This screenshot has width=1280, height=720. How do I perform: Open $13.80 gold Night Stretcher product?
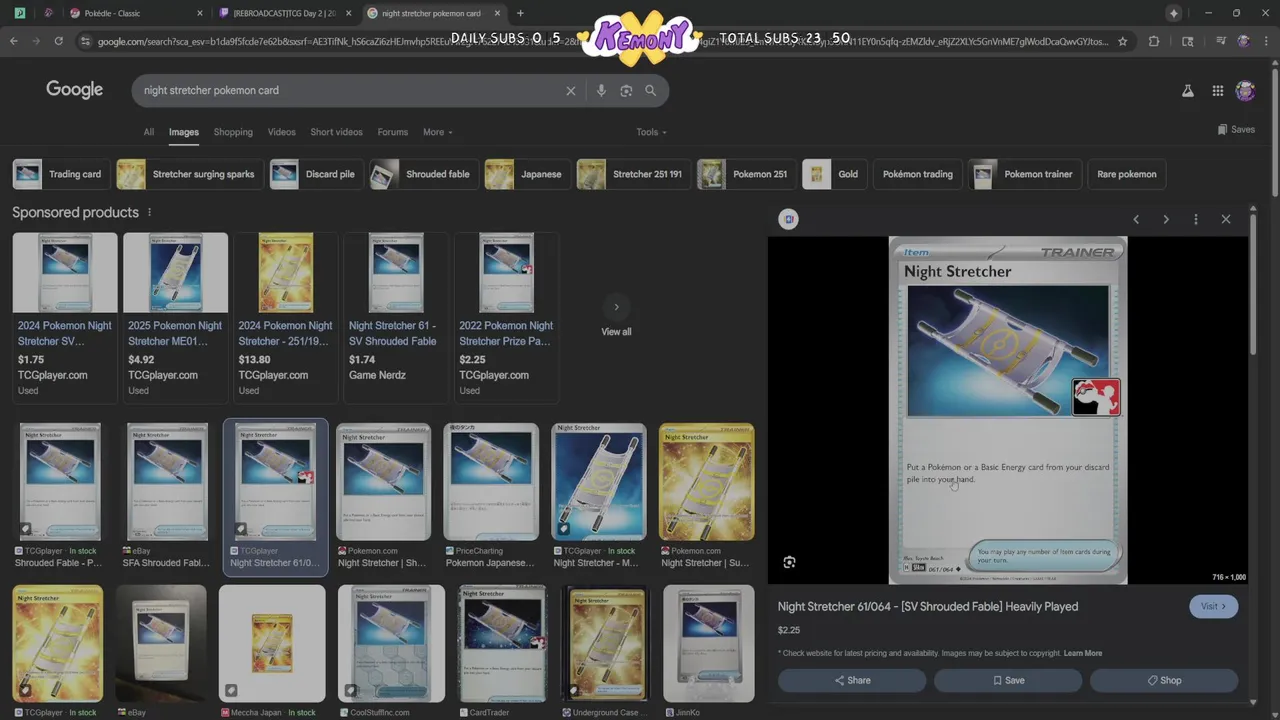point(286,316)
